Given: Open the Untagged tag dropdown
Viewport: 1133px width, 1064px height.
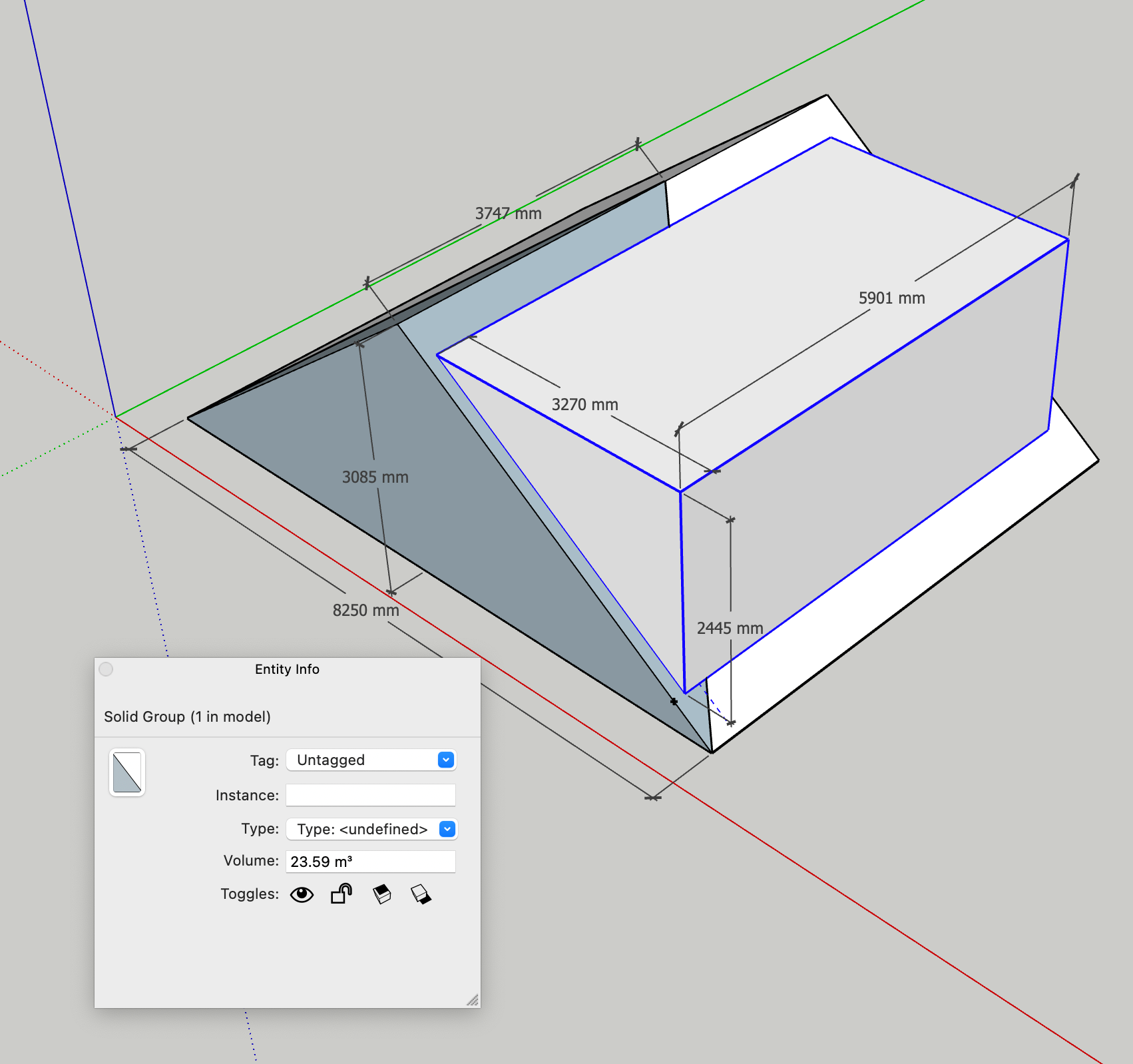Looking at the screenshot, I should (445, 760).
